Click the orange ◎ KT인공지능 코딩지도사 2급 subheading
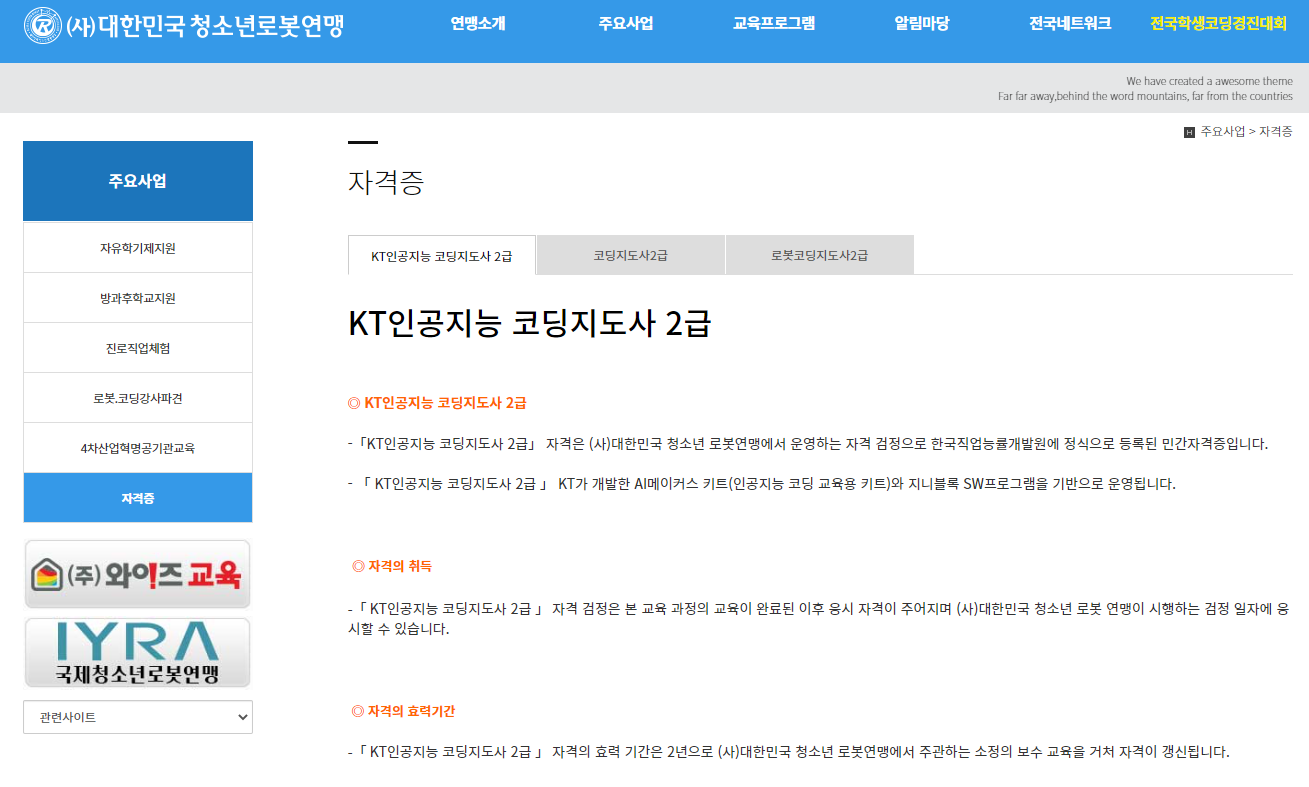Image resolution: width=1309 pixels, height=787 pixels. (x=437, y=403)
